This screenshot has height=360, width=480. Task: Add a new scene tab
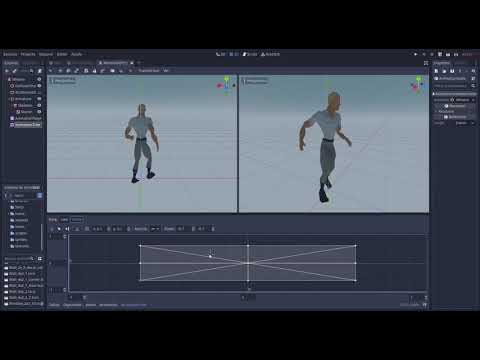139,63
